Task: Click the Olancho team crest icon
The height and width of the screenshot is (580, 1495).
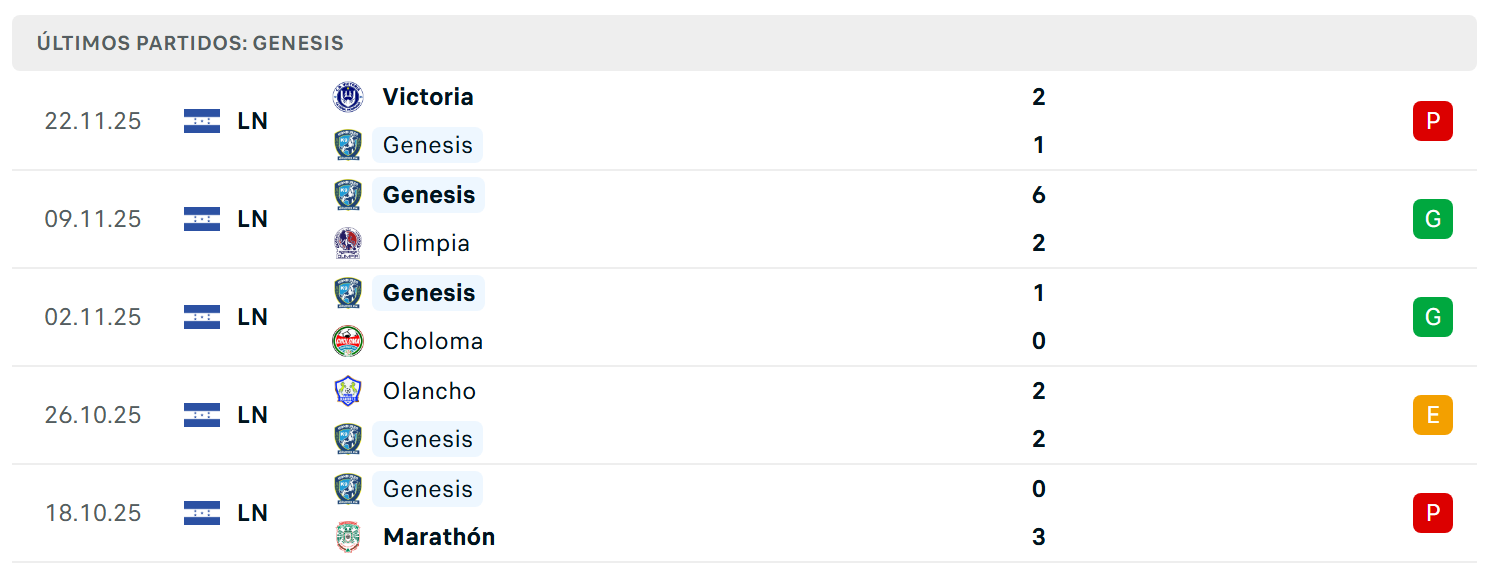Action: click(347, 391)
